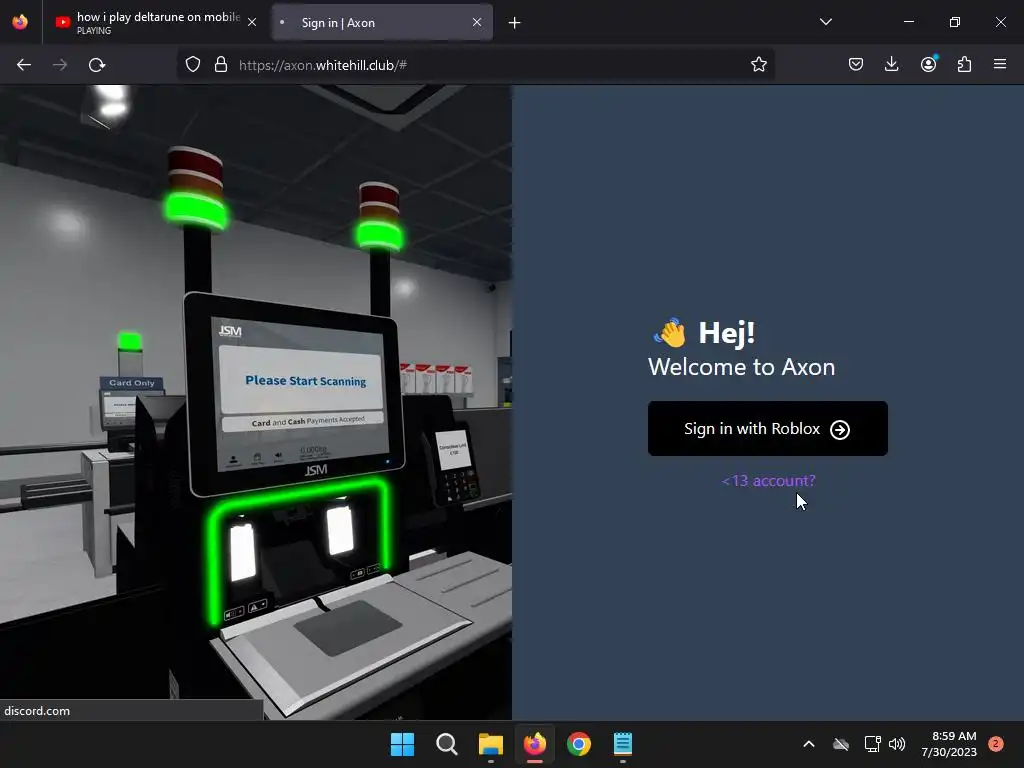Show hidden system tray icons
Viewport: 1024px width, 768px height.
[808, 744]
